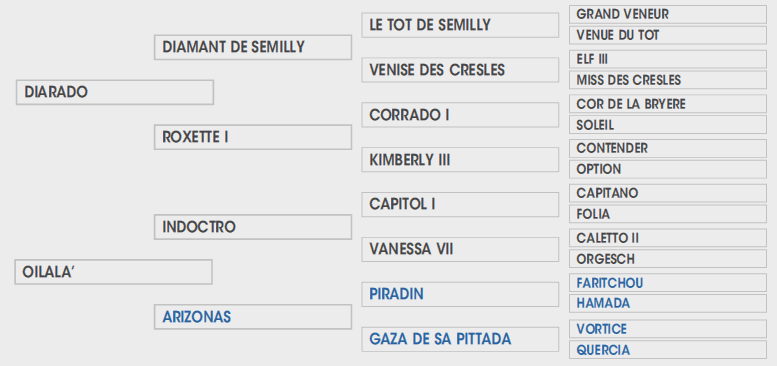The height and width of the screenshot is (366, 777).
Task: Select the OILALA' pedigree box
Action: click(113, 272)
